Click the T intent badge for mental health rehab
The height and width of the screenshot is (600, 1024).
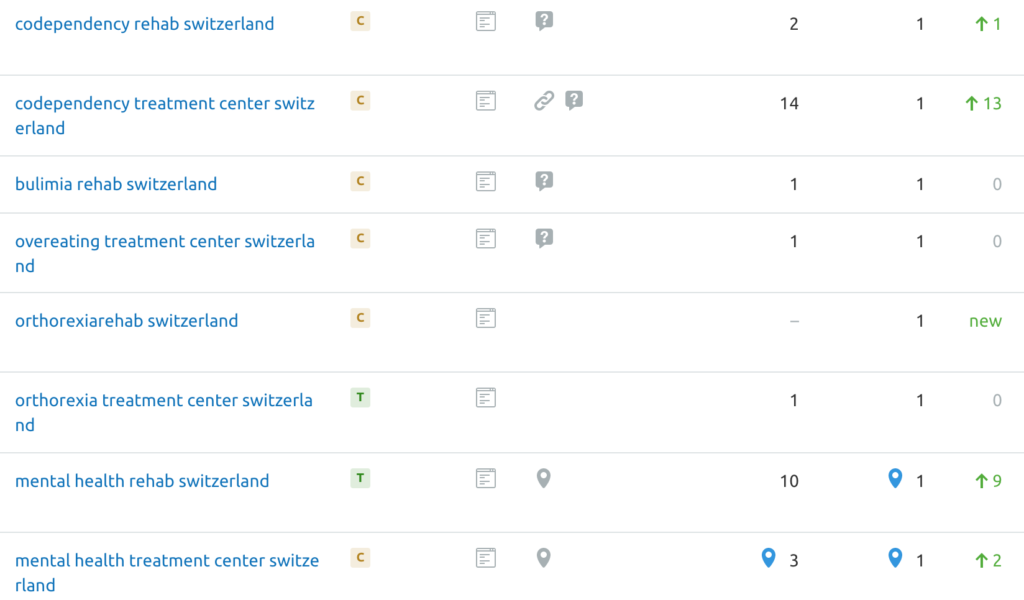click(x=360, y=478)
